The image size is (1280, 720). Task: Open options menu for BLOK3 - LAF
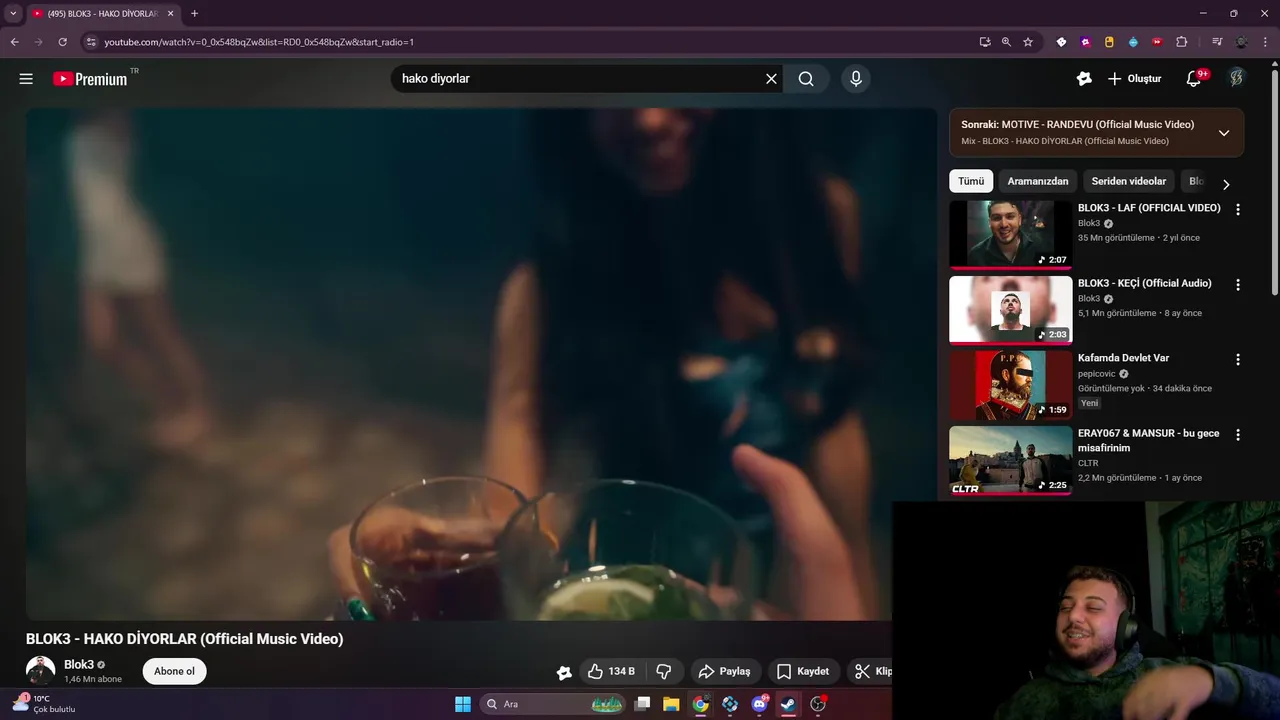coord(1238,210)
